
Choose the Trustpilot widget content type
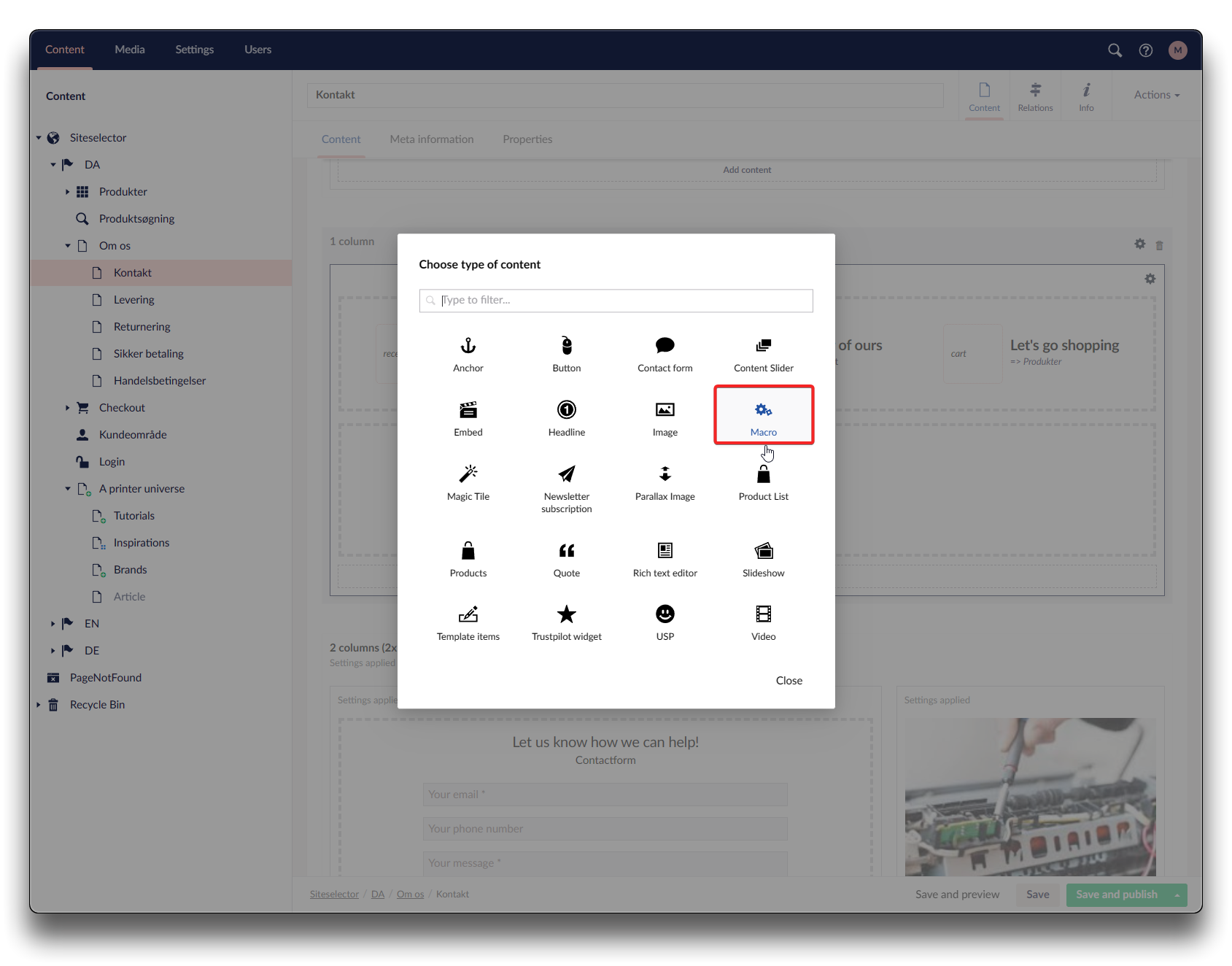(x=567, y=623)
